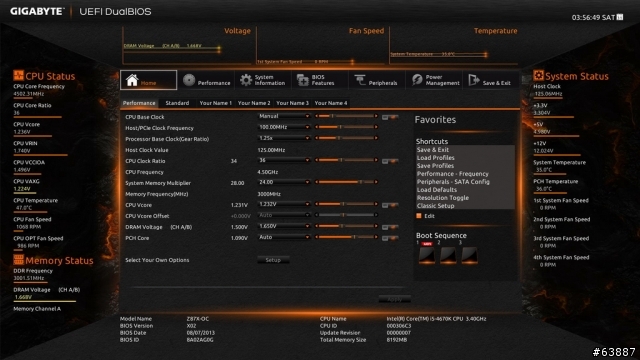Open the CPU Vcore Offset Auto dropdown

pos(284,215)
